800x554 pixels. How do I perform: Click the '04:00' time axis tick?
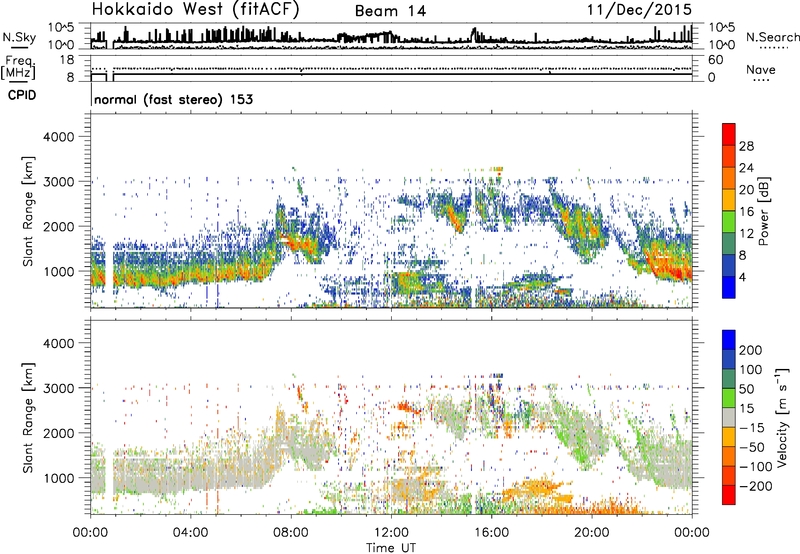point(191,532)
